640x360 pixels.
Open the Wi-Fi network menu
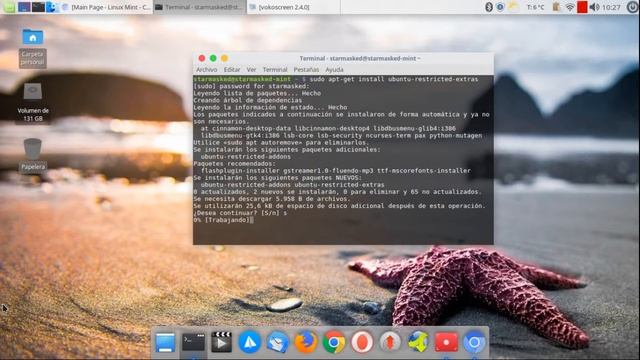570,7
